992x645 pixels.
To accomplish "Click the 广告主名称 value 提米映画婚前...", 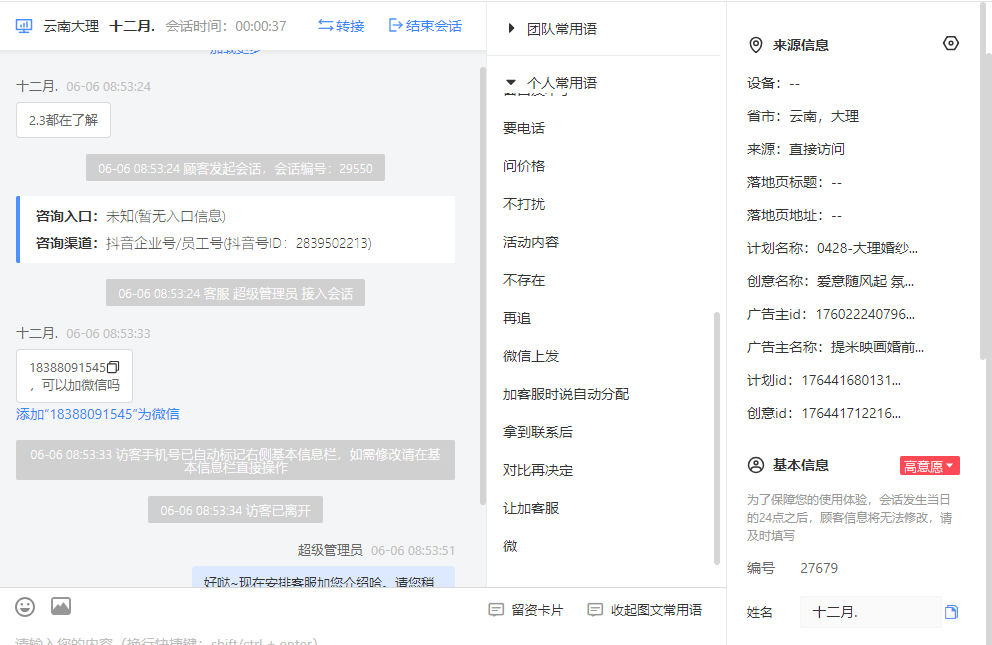I will tap(877, 347).
